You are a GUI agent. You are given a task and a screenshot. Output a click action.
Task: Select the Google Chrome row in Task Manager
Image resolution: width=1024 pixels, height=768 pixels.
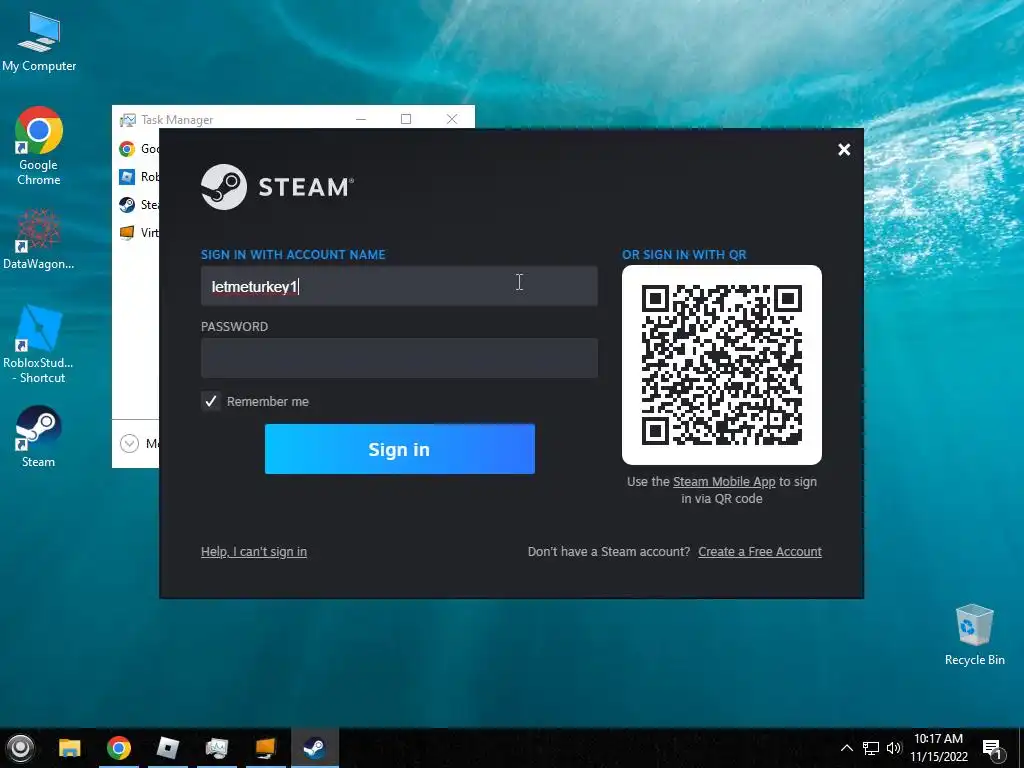pyautogui.click(x=138, y=148)
